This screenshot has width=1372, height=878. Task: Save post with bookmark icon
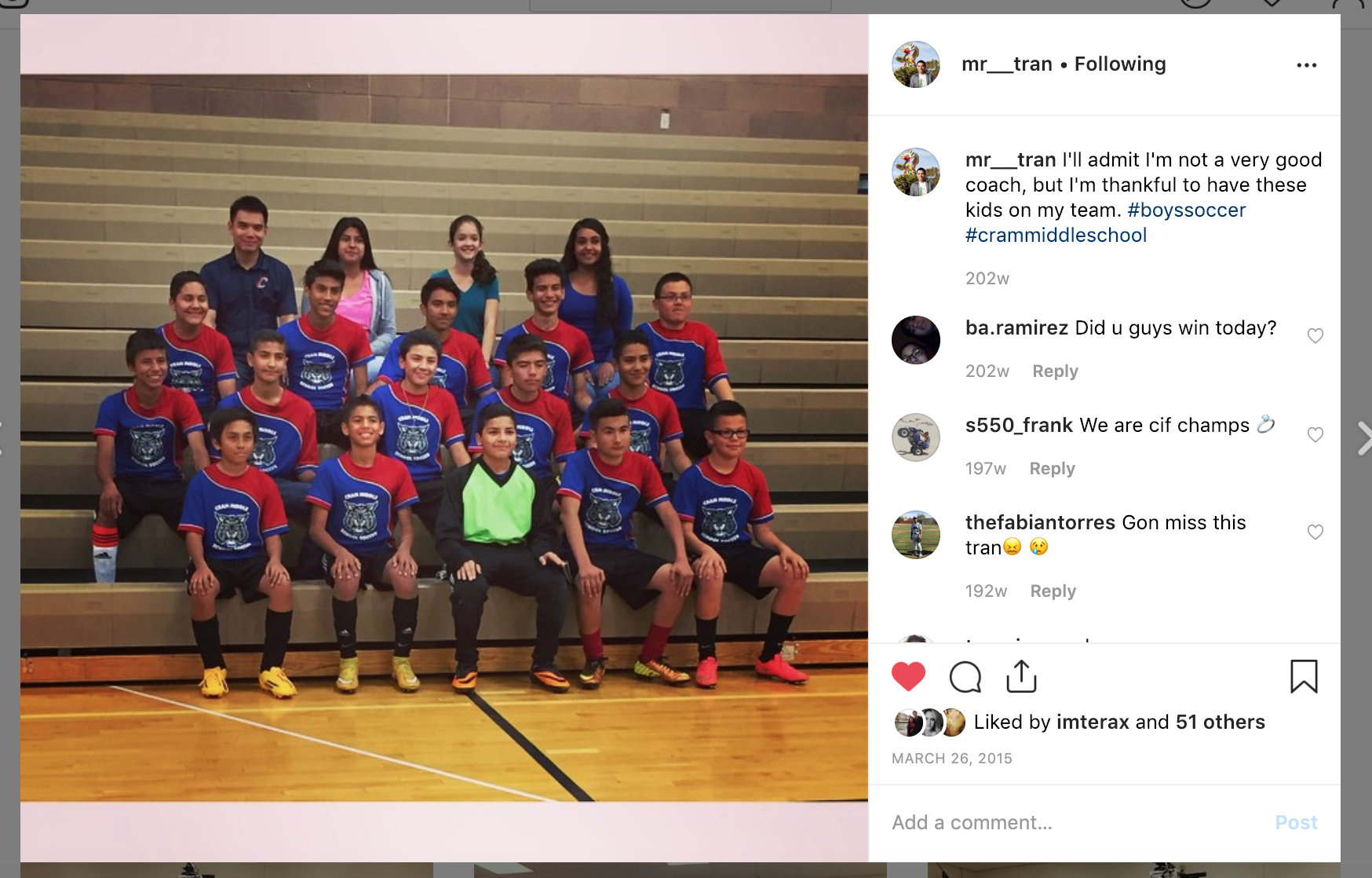pos(1304,676)
